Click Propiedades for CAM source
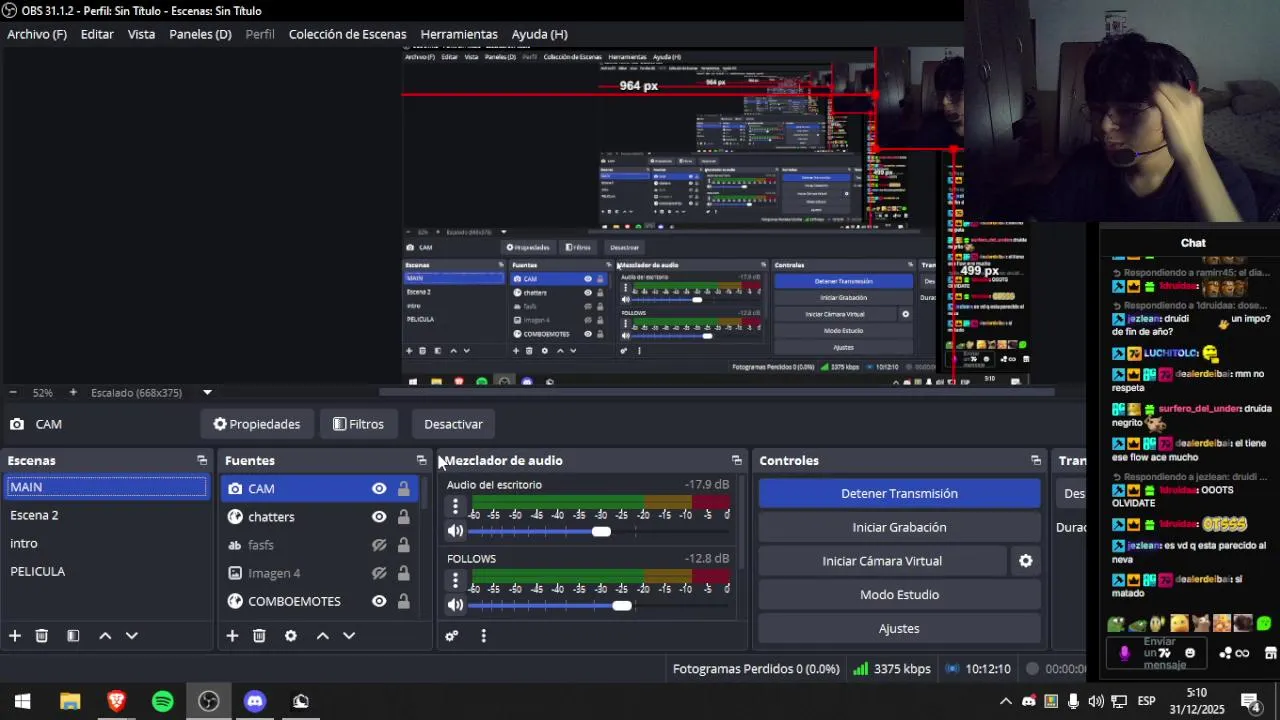This screenshot has width=1280, height=720. coord(257,424)
